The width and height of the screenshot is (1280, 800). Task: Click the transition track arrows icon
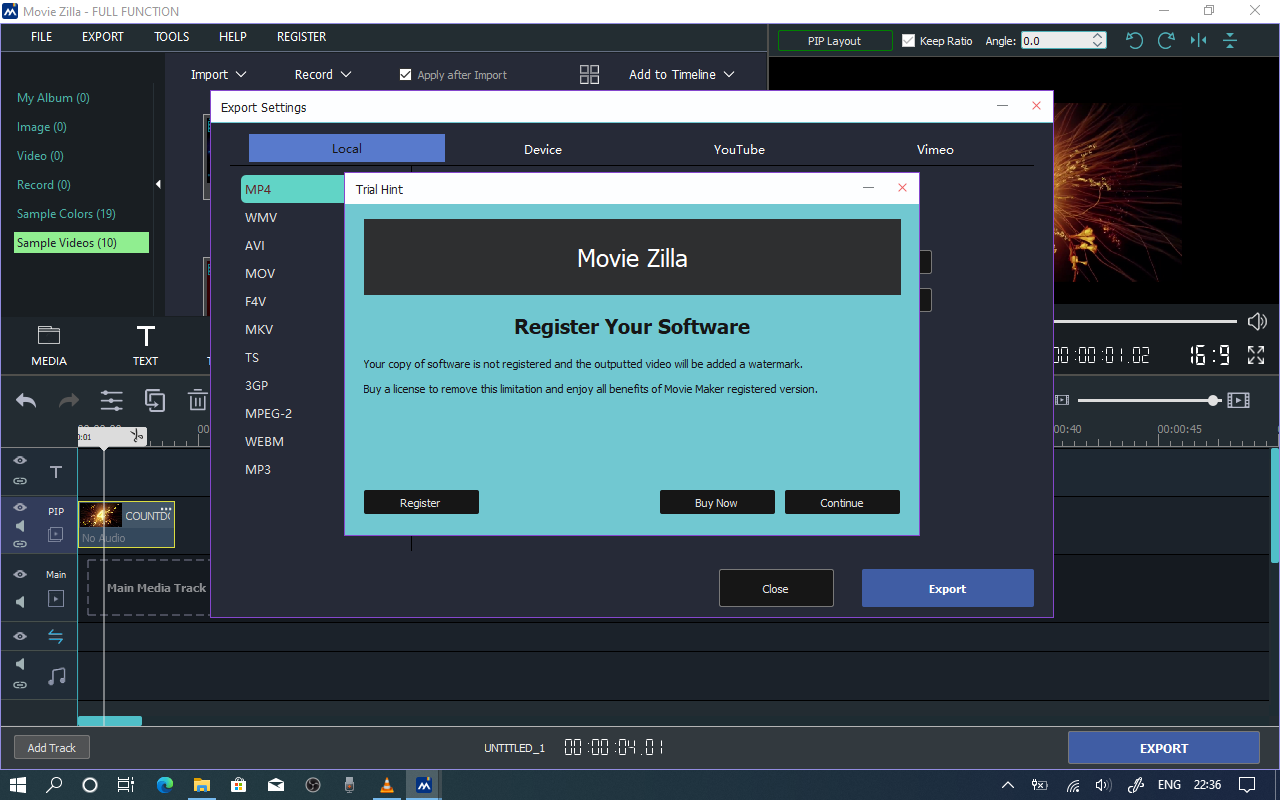pyautogui.click(x=56, y=637)
